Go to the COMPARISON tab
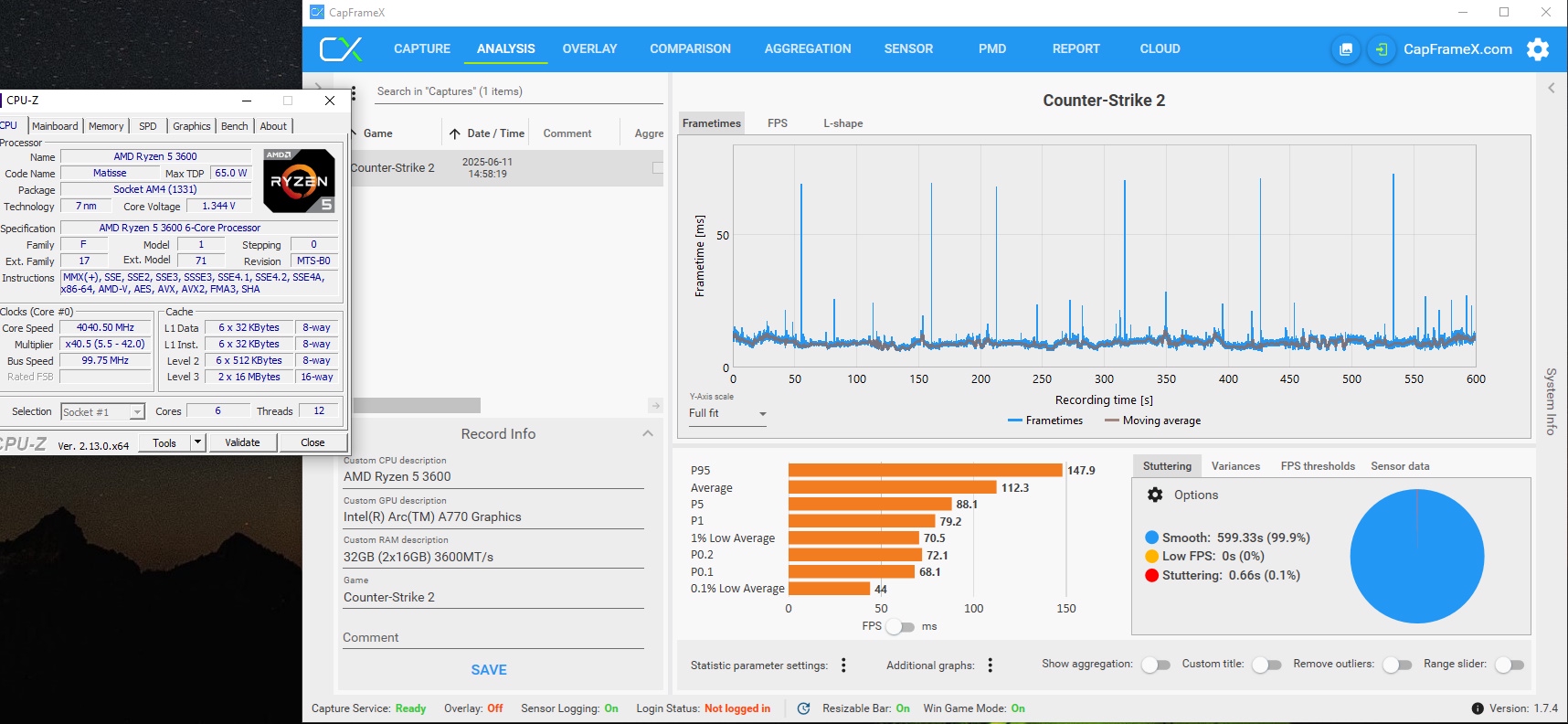Screen dimensions: 1568x724 690,49
